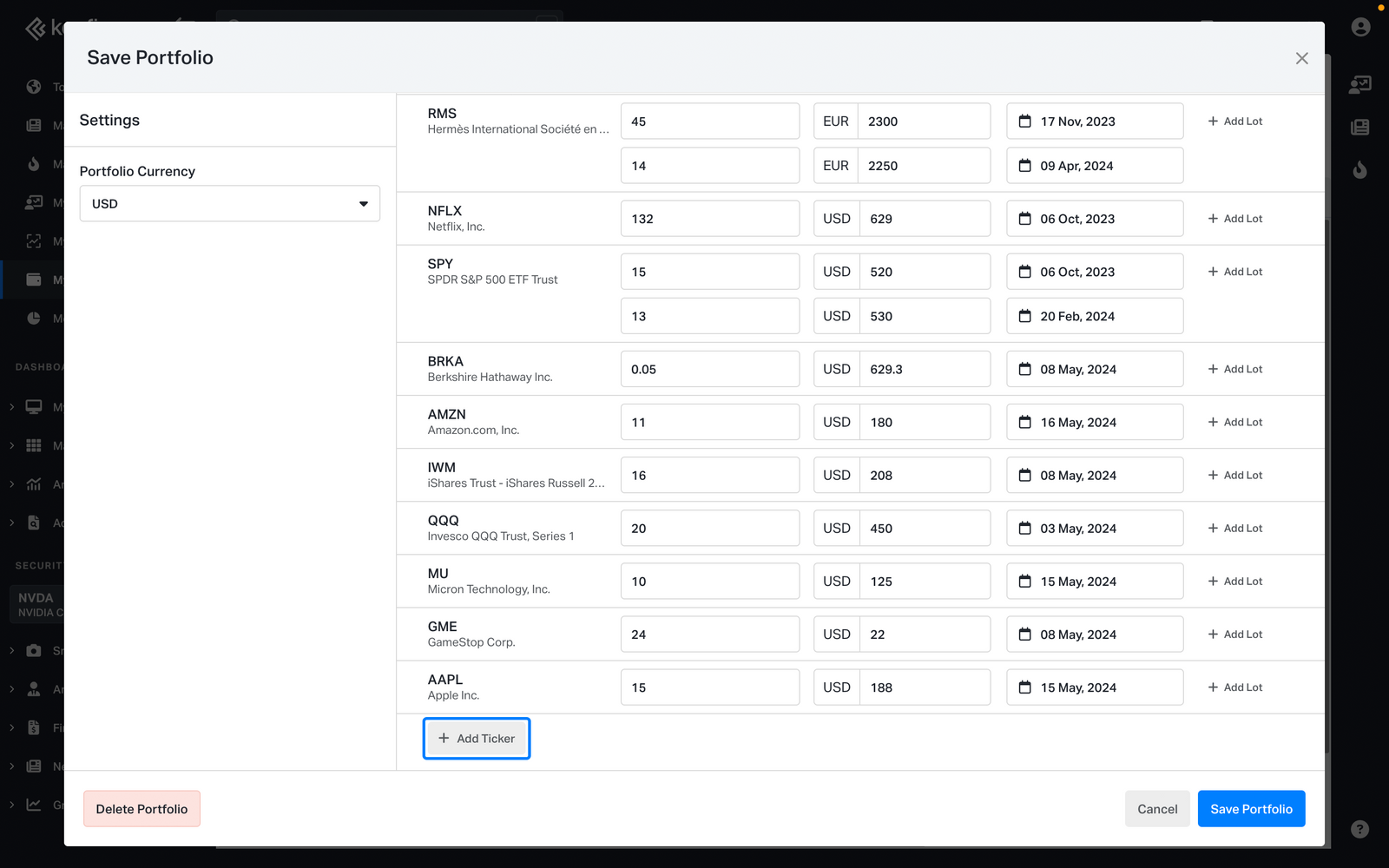Cancel the Save Portfolio dialog
Image resolution: width=1389 pixels, height=868 pixels.
pyautogui.click(x=1156, y=809)
